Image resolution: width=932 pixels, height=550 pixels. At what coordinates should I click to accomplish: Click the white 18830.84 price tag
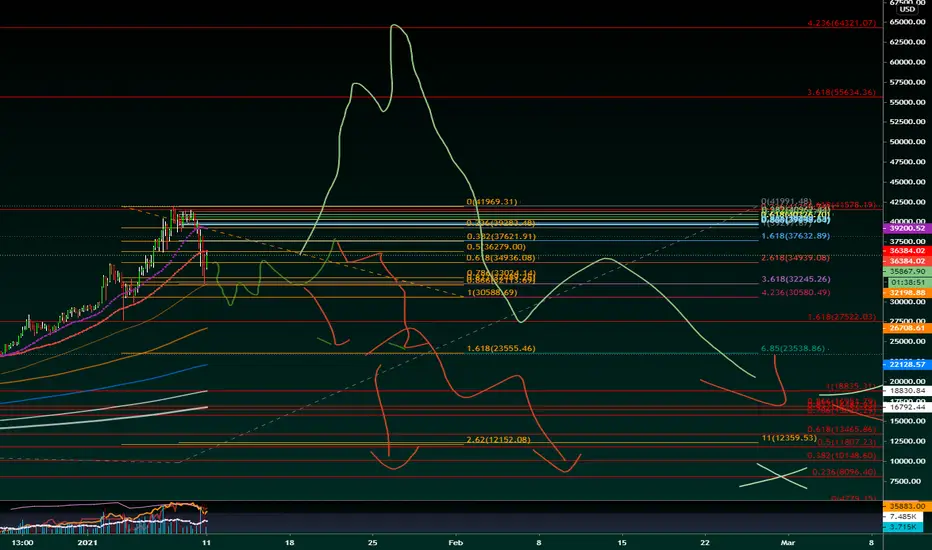coord(907,391)
